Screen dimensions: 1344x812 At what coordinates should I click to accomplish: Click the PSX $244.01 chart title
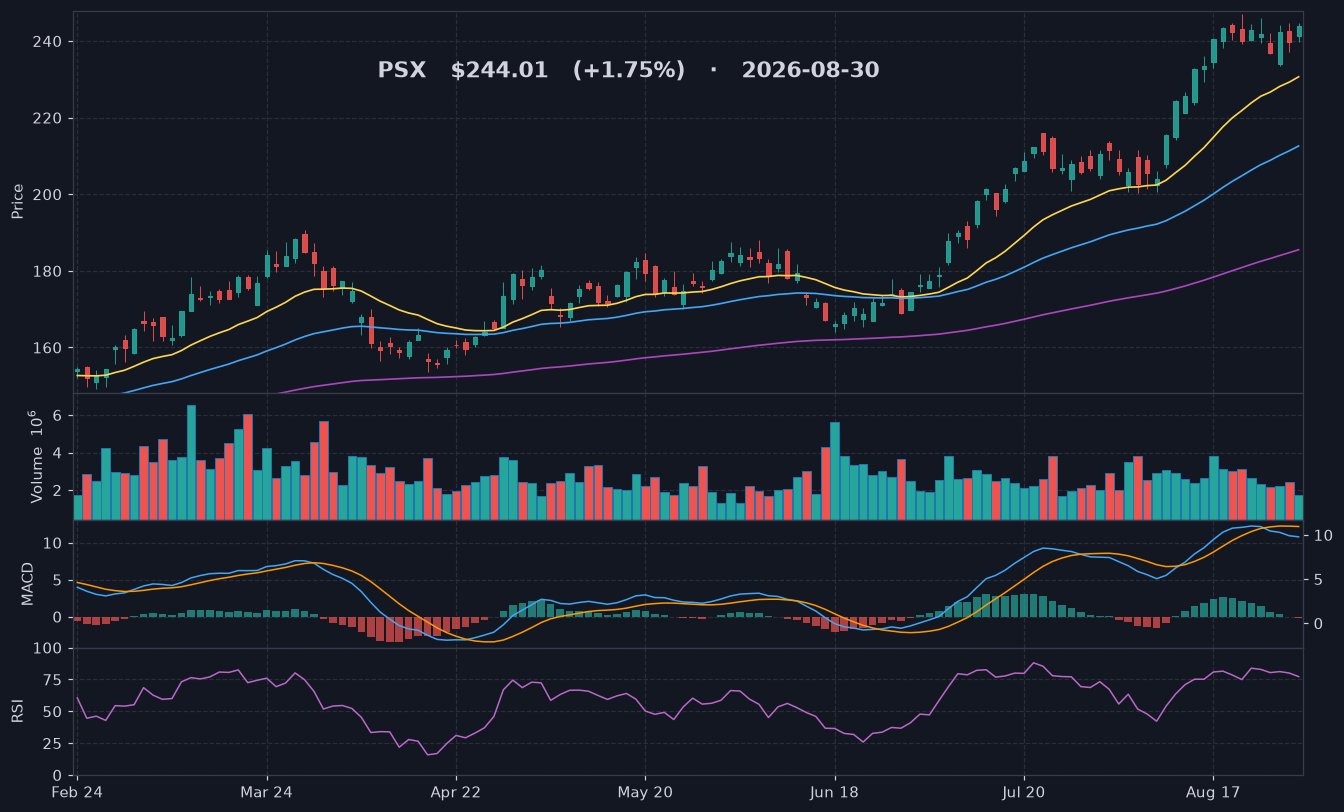(x=628, y=70)
